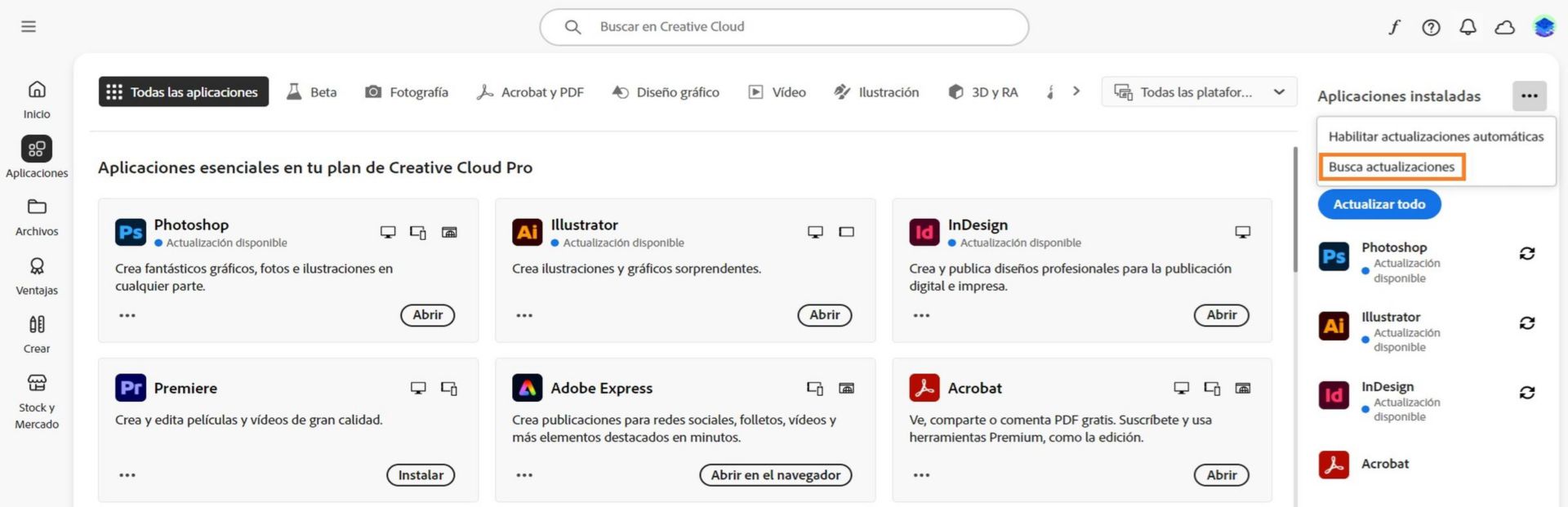Update Photoshop with its refresh icon
This screenshot has width=1568, height=507.
click(1527, 254)
